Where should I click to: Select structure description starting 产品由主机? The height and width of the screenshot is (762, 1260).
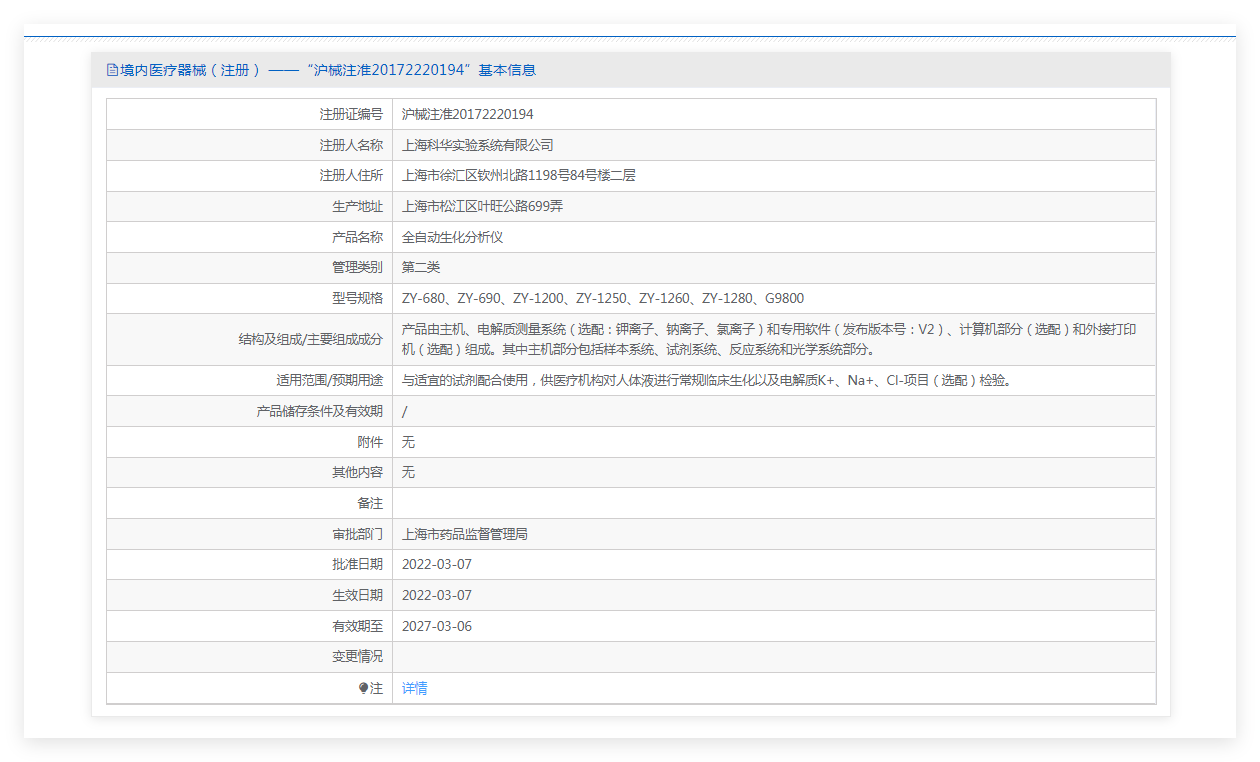(x=769, y=340)
